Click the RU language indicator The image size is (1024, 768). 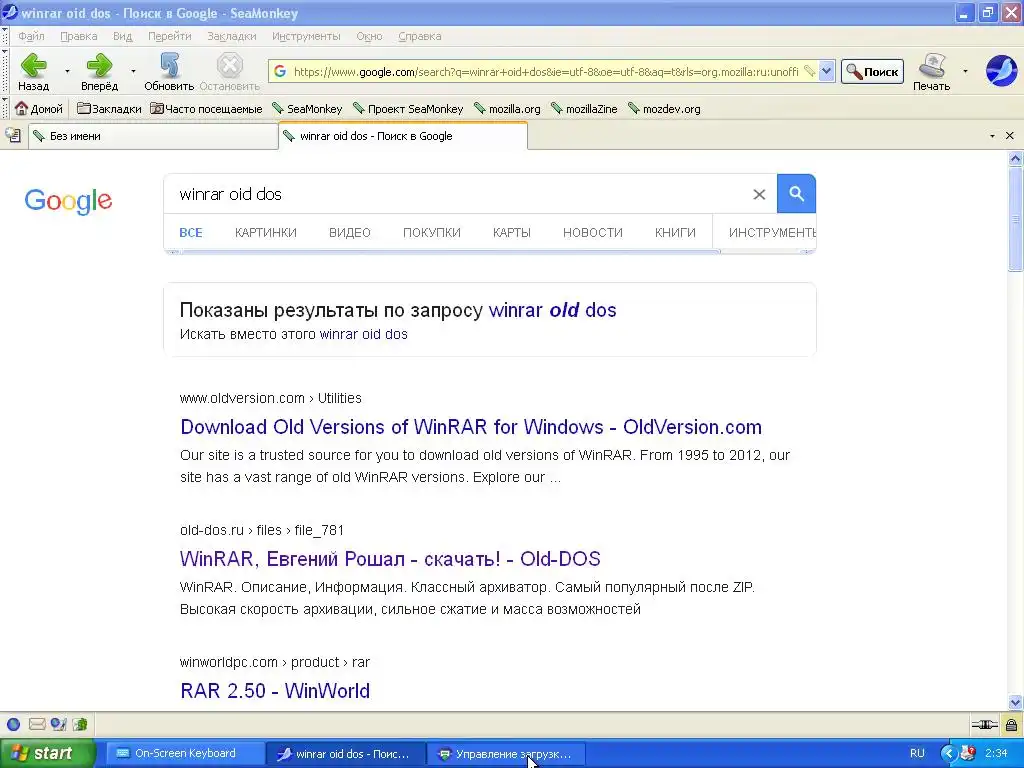[917, 754]
